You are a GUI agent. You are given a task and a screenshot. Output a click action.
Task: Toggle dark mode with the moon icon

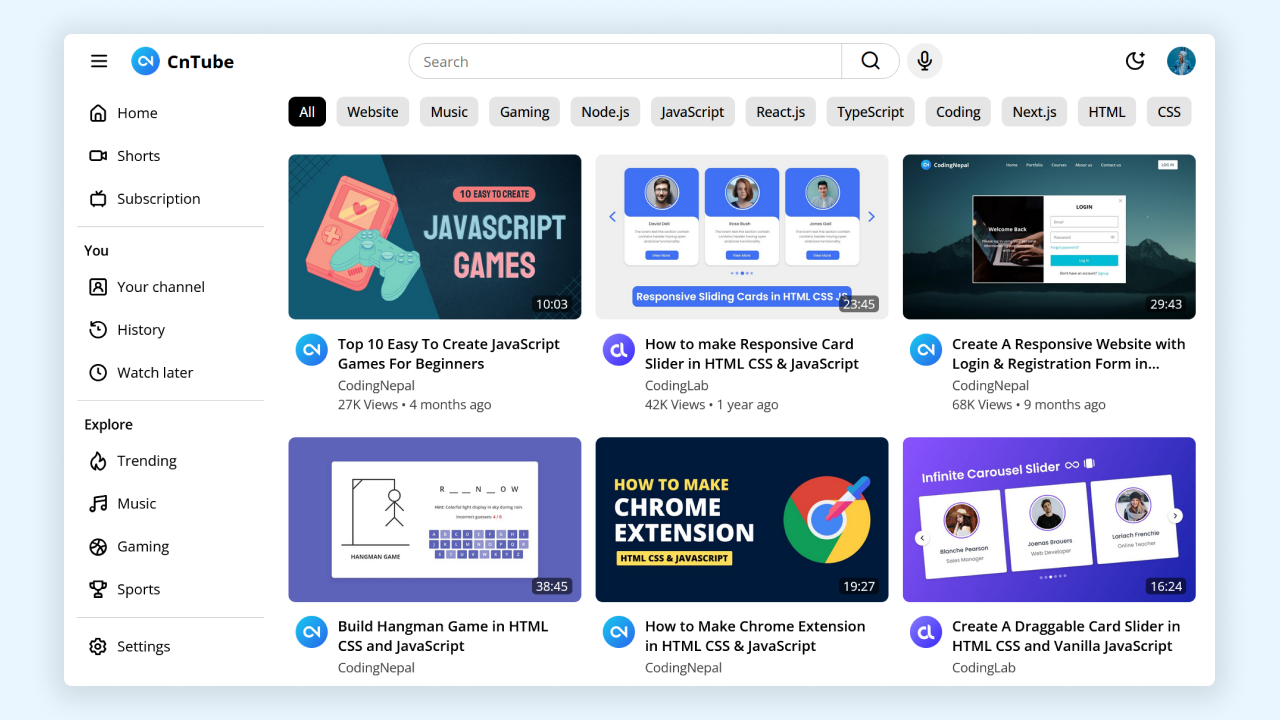pyautogui.click(x=1135, y=61)
